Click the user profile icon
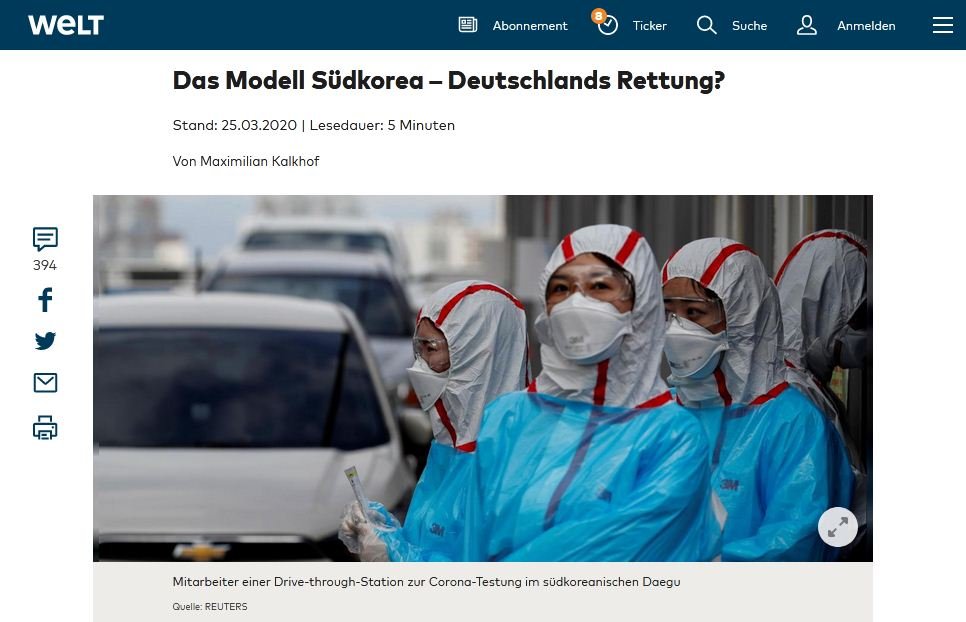This screenshot has height=622, width=966. 806,25
